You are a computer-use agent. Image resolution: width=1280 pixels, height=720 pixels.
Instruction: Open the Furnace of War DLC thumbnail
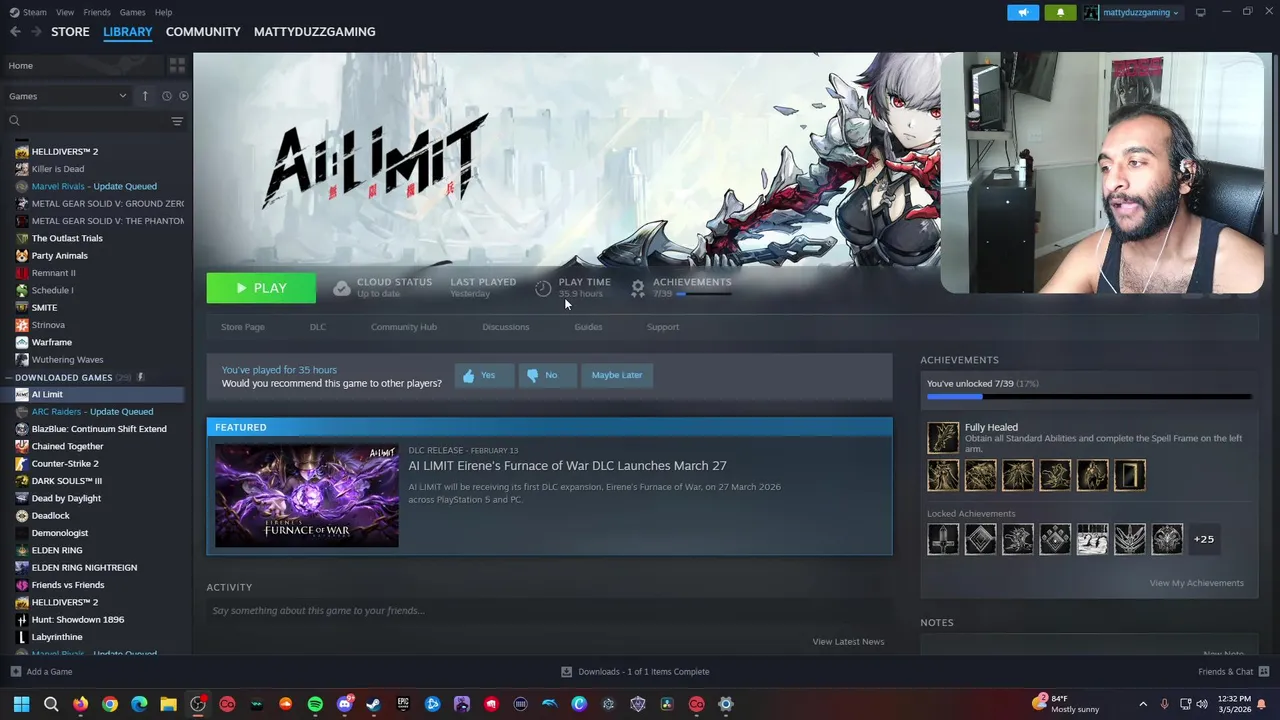point(307,495)
